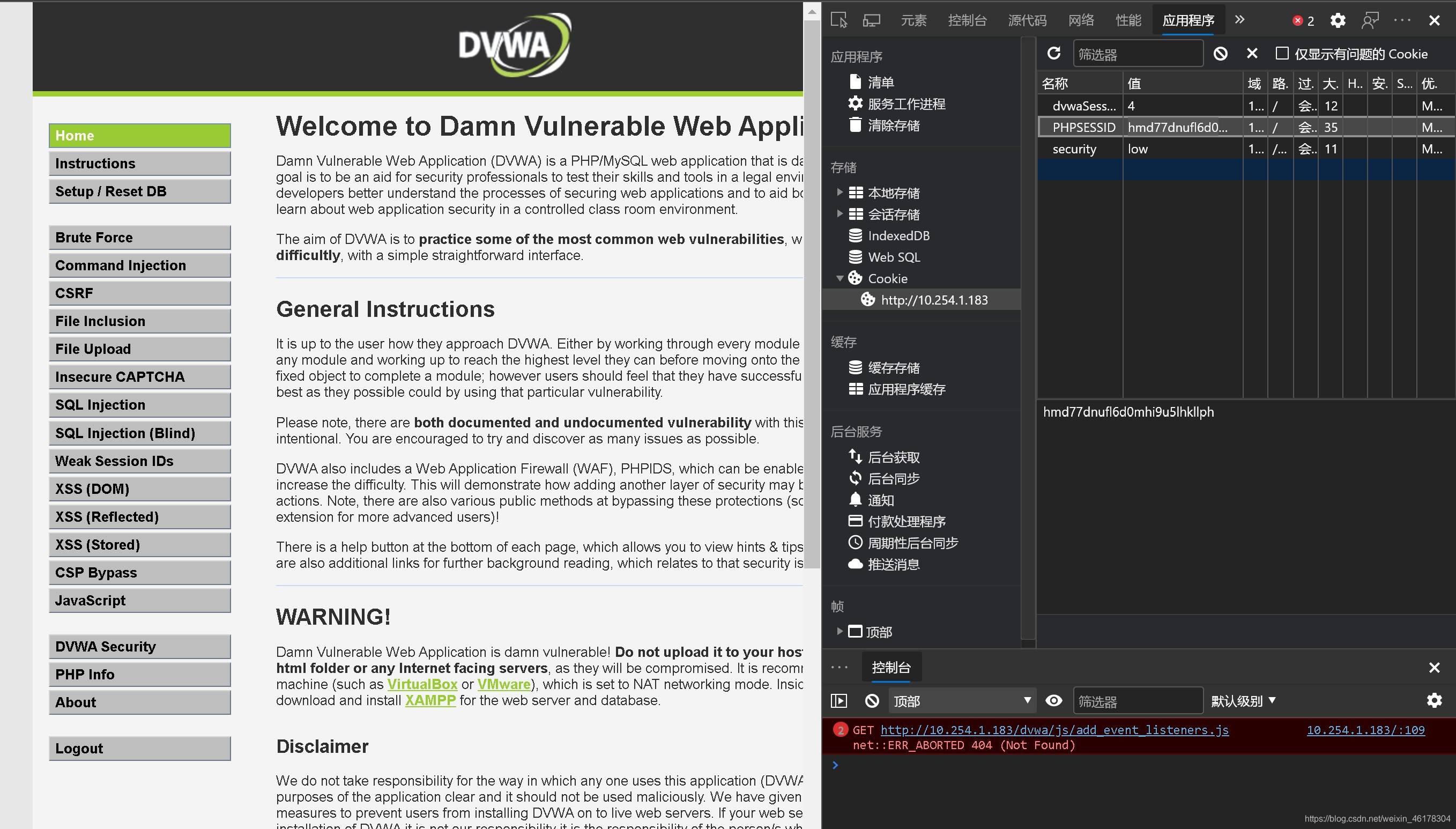Open Background Sync (后台同步) item
This screenshot has width=1456, height=829.
pos(885,479)
